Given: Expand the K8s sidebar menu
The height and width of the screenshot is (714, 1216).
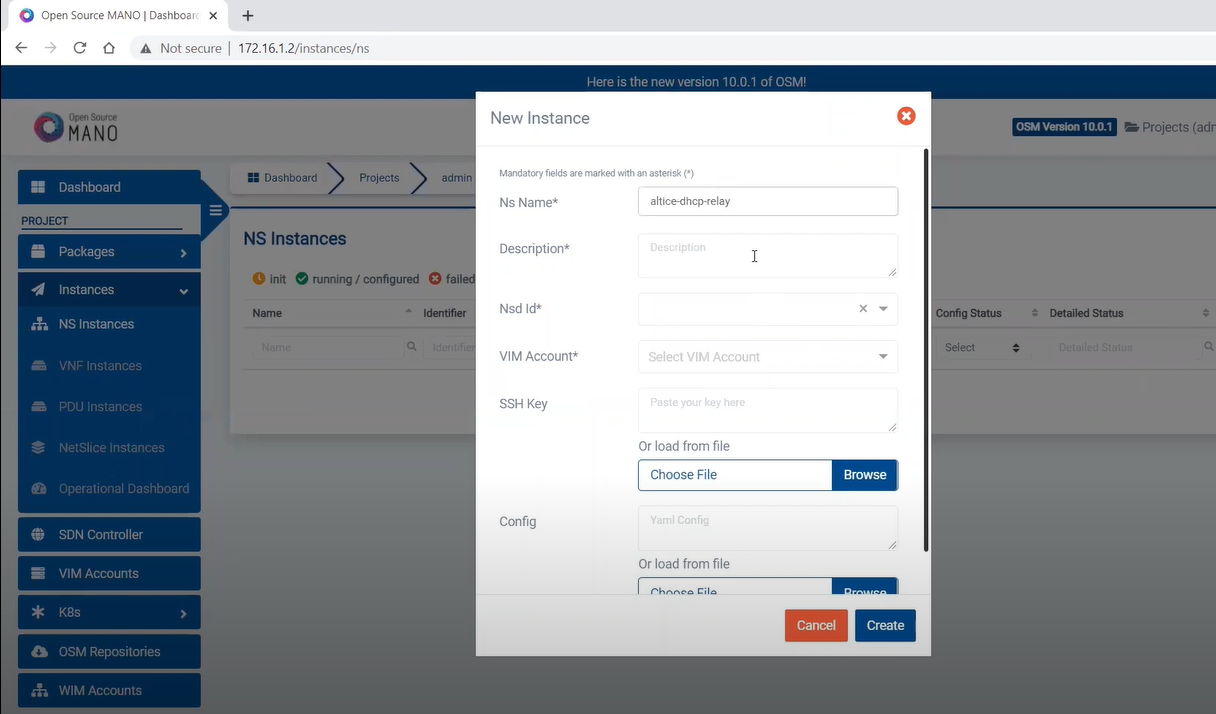Looking at the screenshot, I should pyautogui.click(x=109, y=613).
